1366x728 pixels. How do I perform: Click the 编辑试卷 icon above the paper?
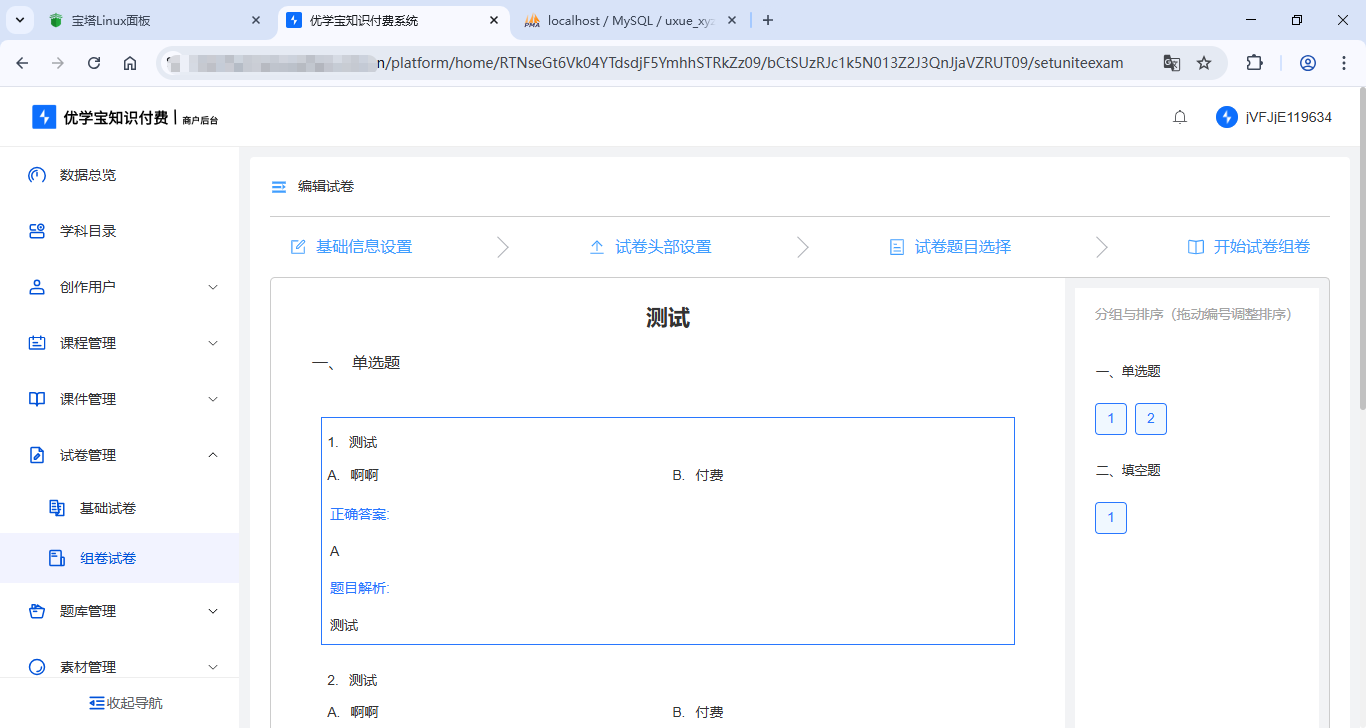[x=278, y=186]
